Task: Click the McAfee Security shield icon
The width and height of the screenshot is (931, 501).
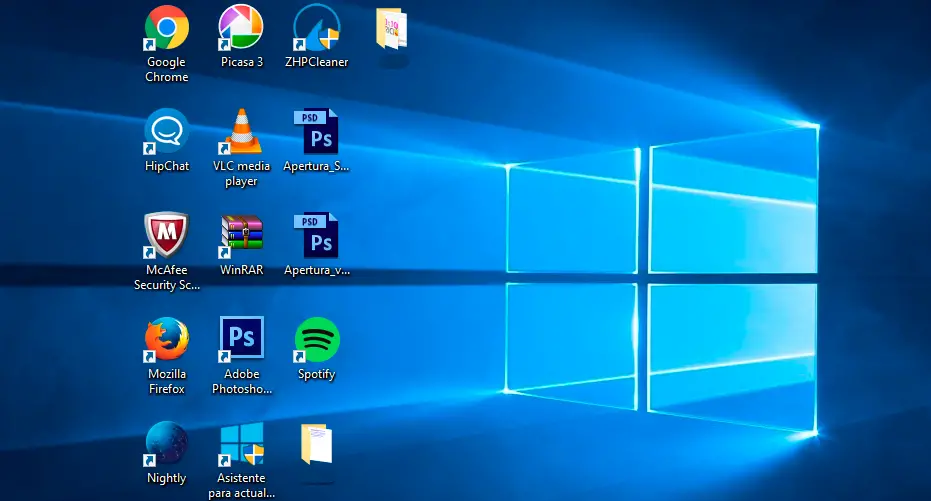Action: [167, 235]
